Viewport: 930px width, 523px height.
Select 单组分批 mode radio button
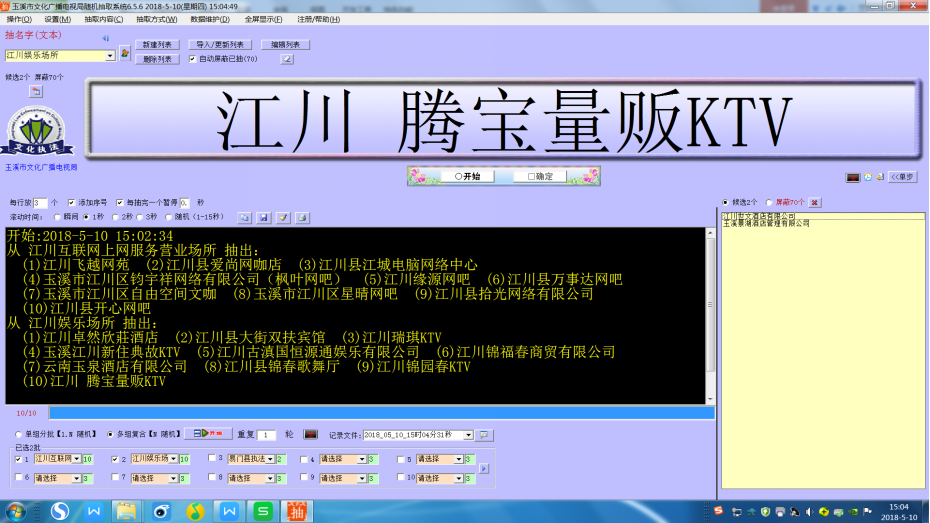coord(18,434)
